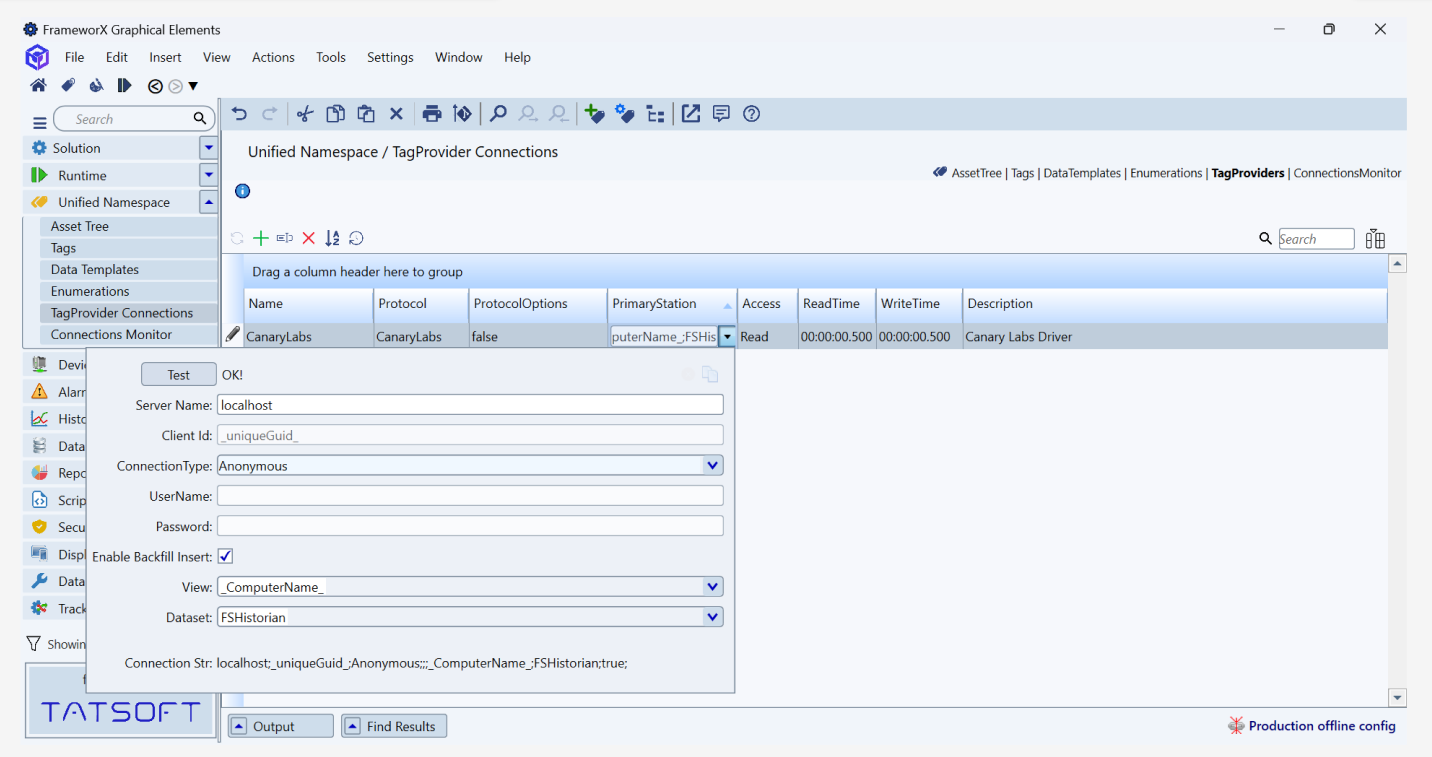
Task: Copy selection using the toolbar copy icon
Action: click(x=336, y=114)
